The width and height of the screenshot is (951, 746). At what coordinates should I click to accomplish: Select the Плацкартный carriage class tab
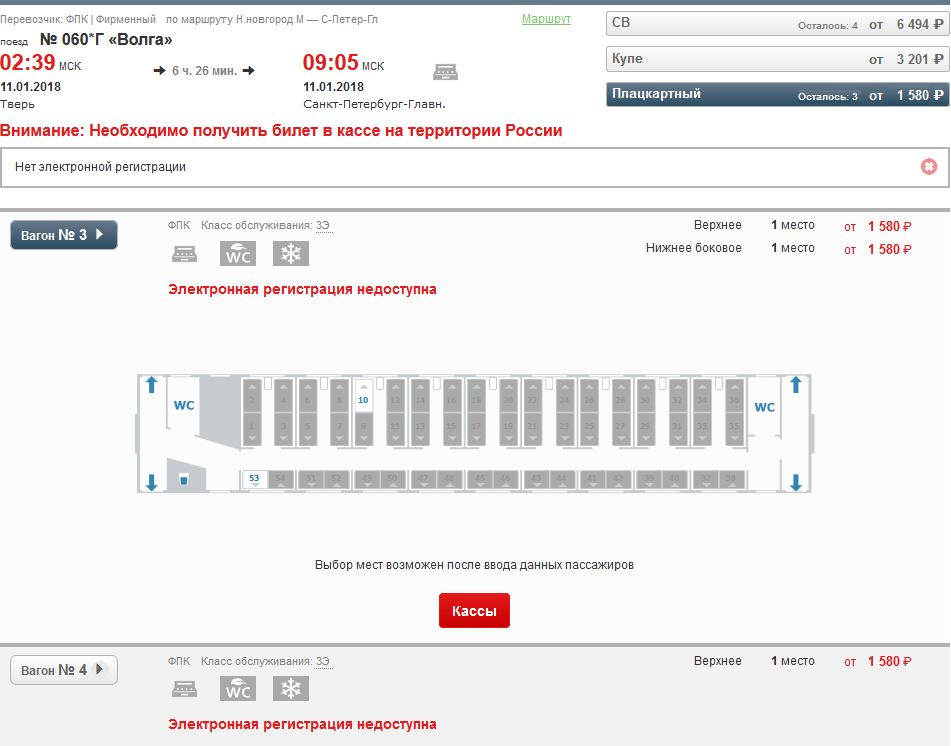click(777, 94)
